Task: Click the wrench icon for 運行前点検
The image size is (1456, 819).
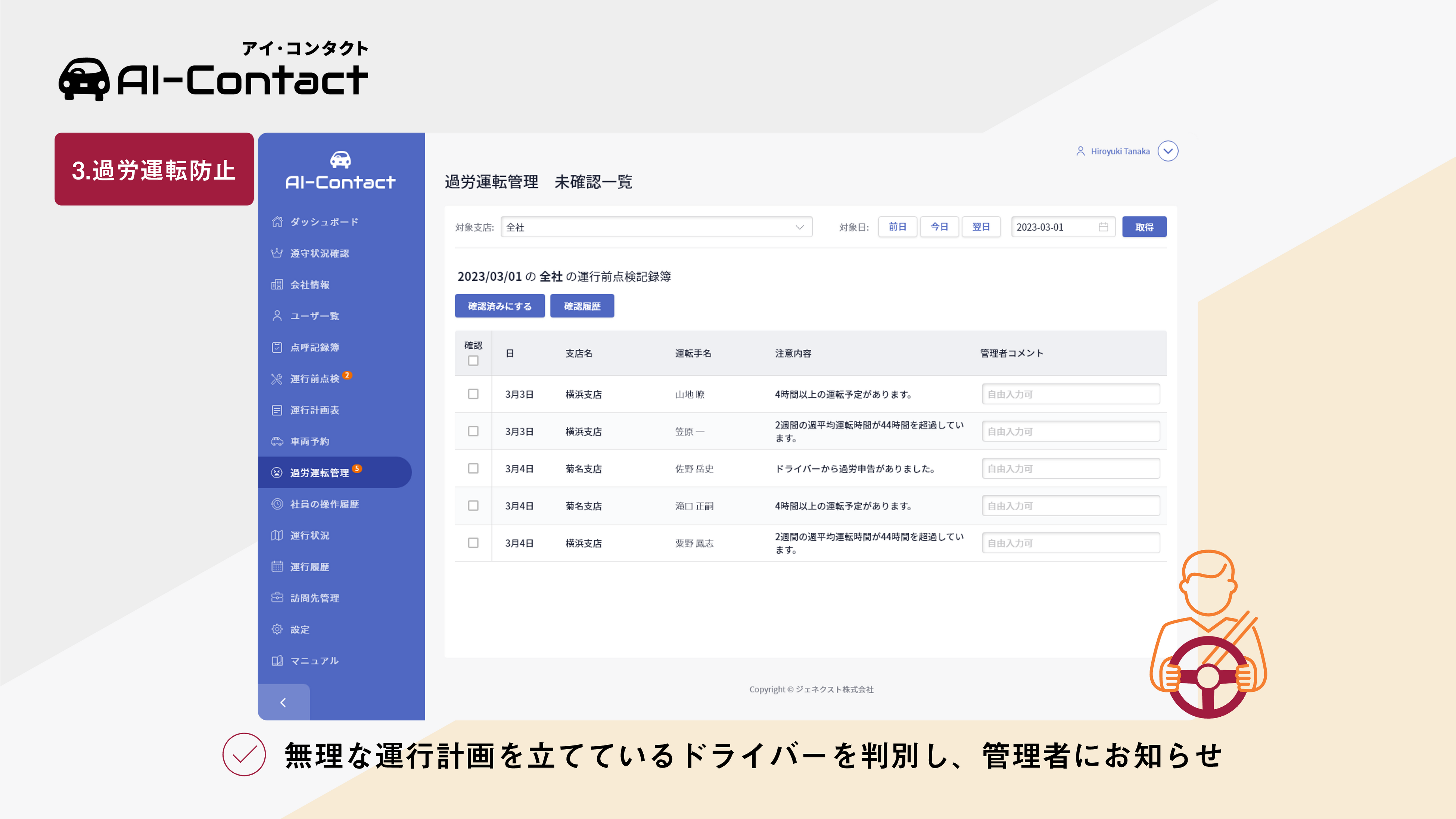Action: [x=277, y=379]
